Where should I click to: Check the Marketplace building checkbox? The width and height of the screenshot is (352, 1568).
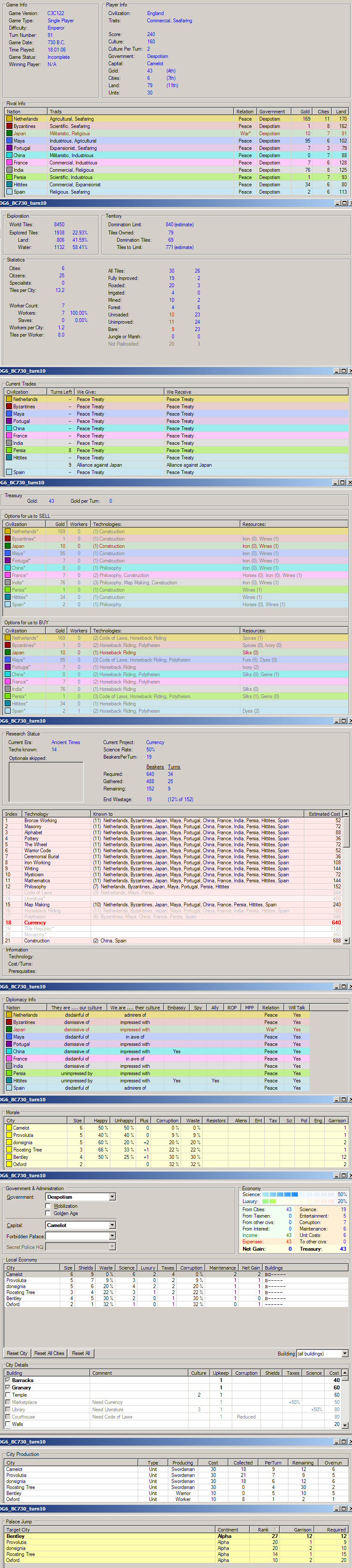click(8, 1402)
